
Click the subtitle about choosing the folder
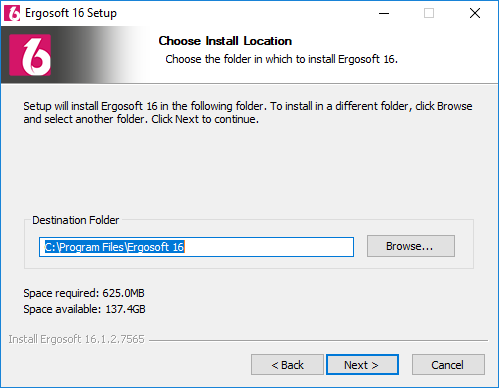point(282,59)
